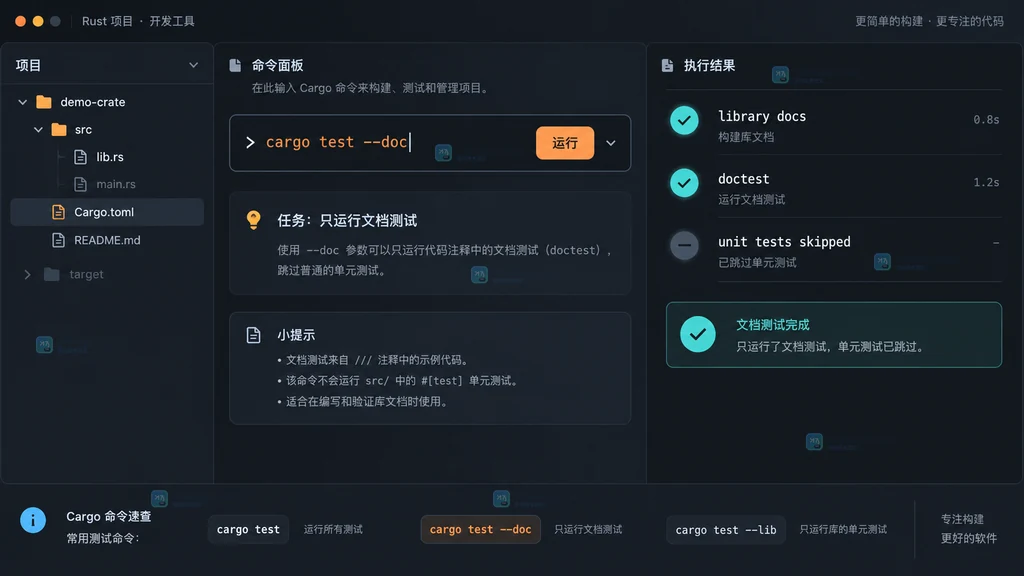Click the 已跳过单元测试 subtitle

click(x=757, y=263)
